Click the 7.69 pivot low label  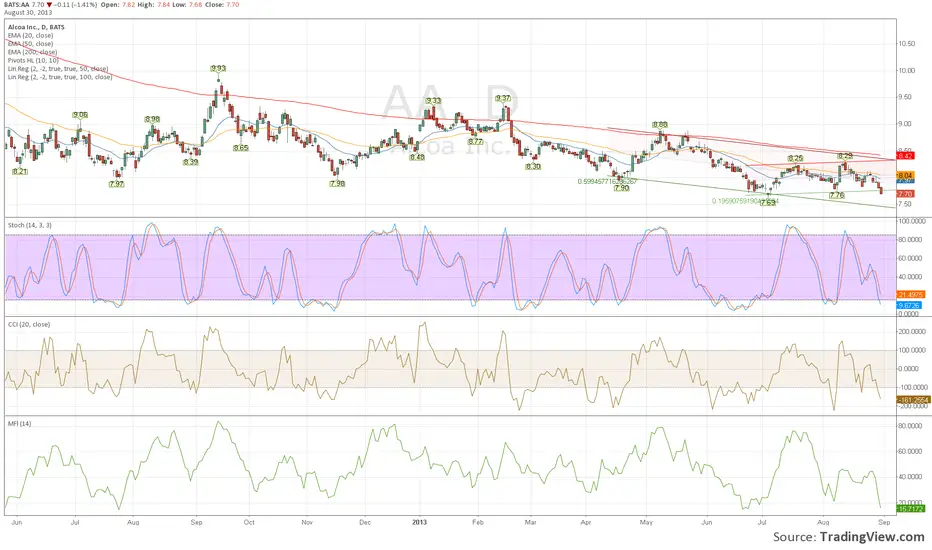(768, 203)
